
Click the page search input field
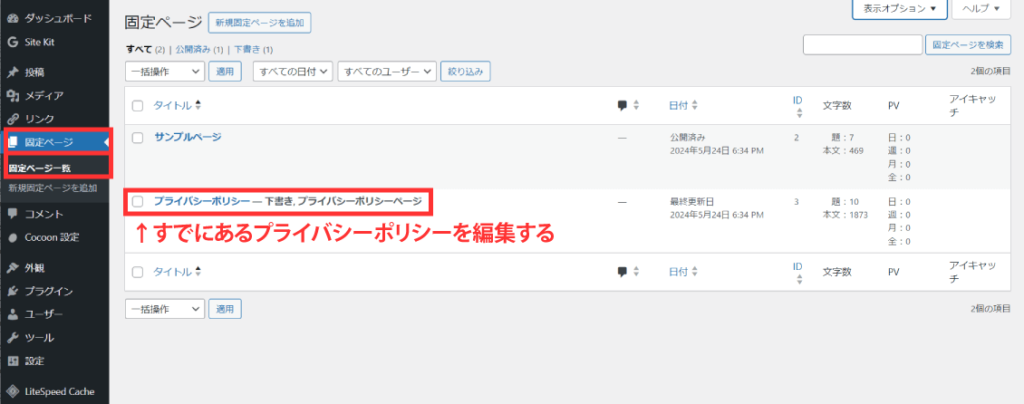coord(862,45)
